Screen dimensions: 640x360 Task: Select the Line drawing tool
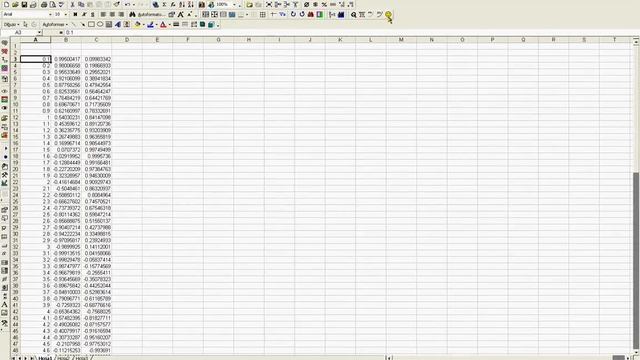coord(73,24)
